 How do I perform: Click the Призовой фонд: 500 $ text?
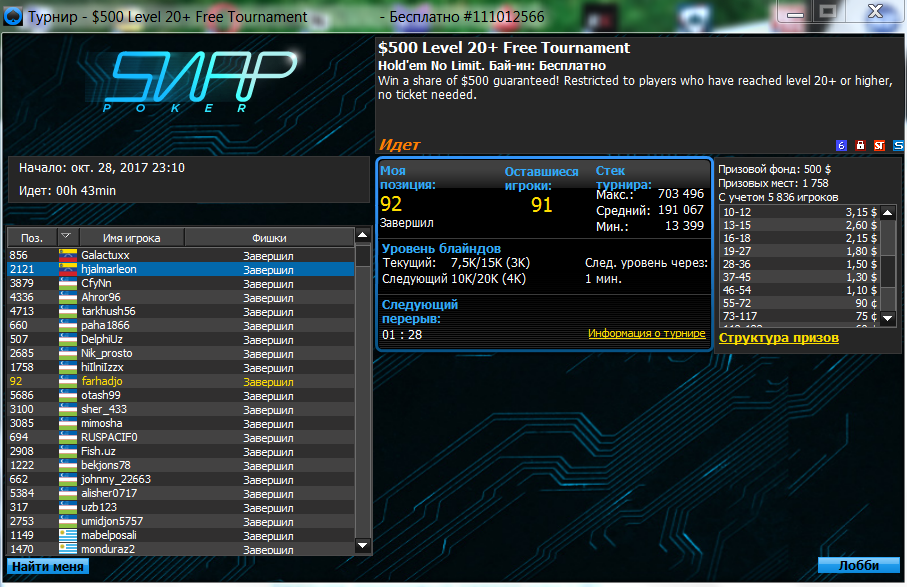[775, 169]
